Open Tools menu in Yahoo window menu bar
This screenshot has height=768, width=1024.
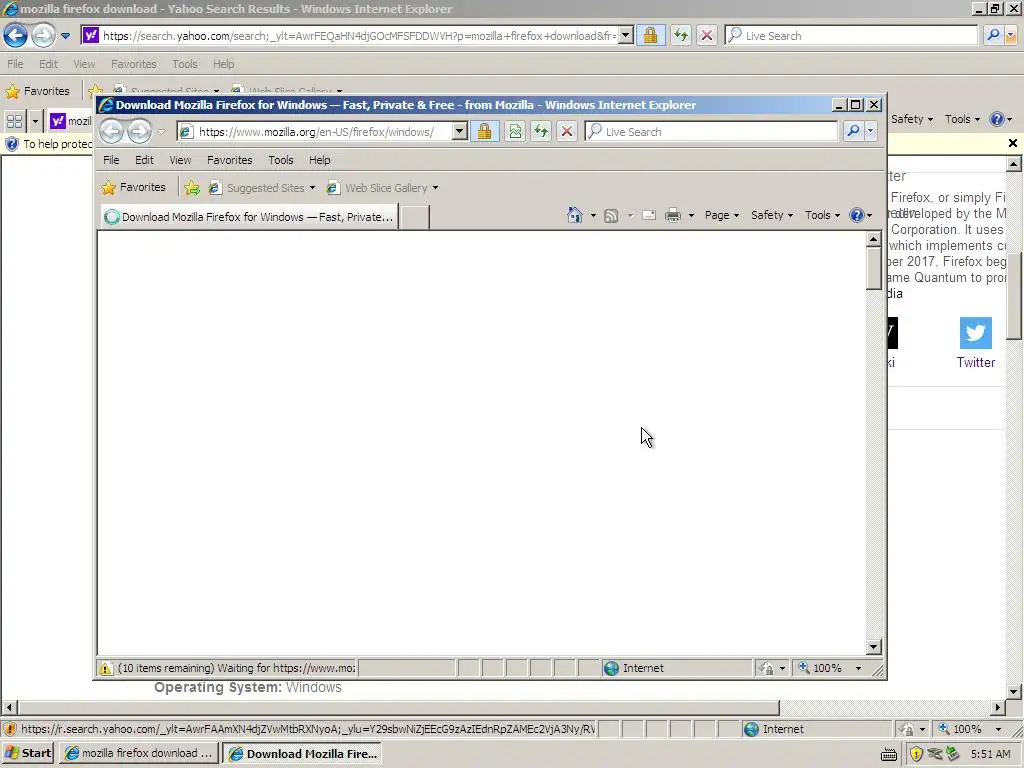tap(185, 64)
